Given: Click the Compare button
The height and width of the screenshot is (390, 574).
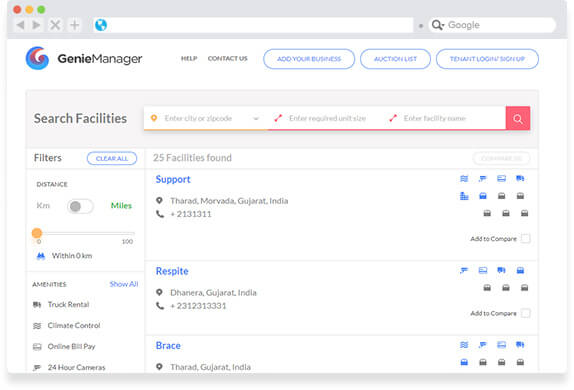Looking at the screenshot, I should click(x=501, y=158).
